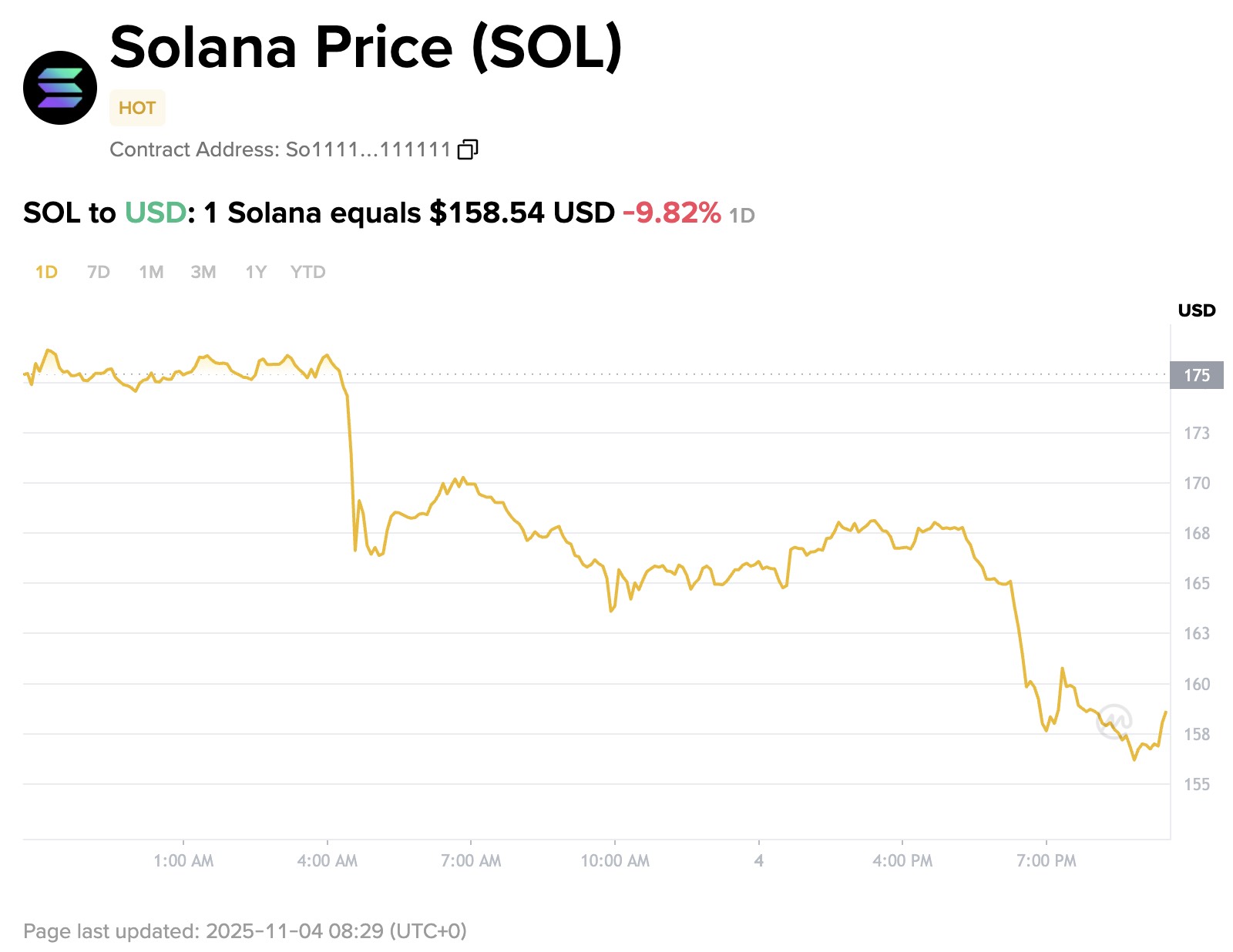Click the 1:00 AM time axis label
The image size is (1233, 952).
pyautogui.click(x=183, y=860)
